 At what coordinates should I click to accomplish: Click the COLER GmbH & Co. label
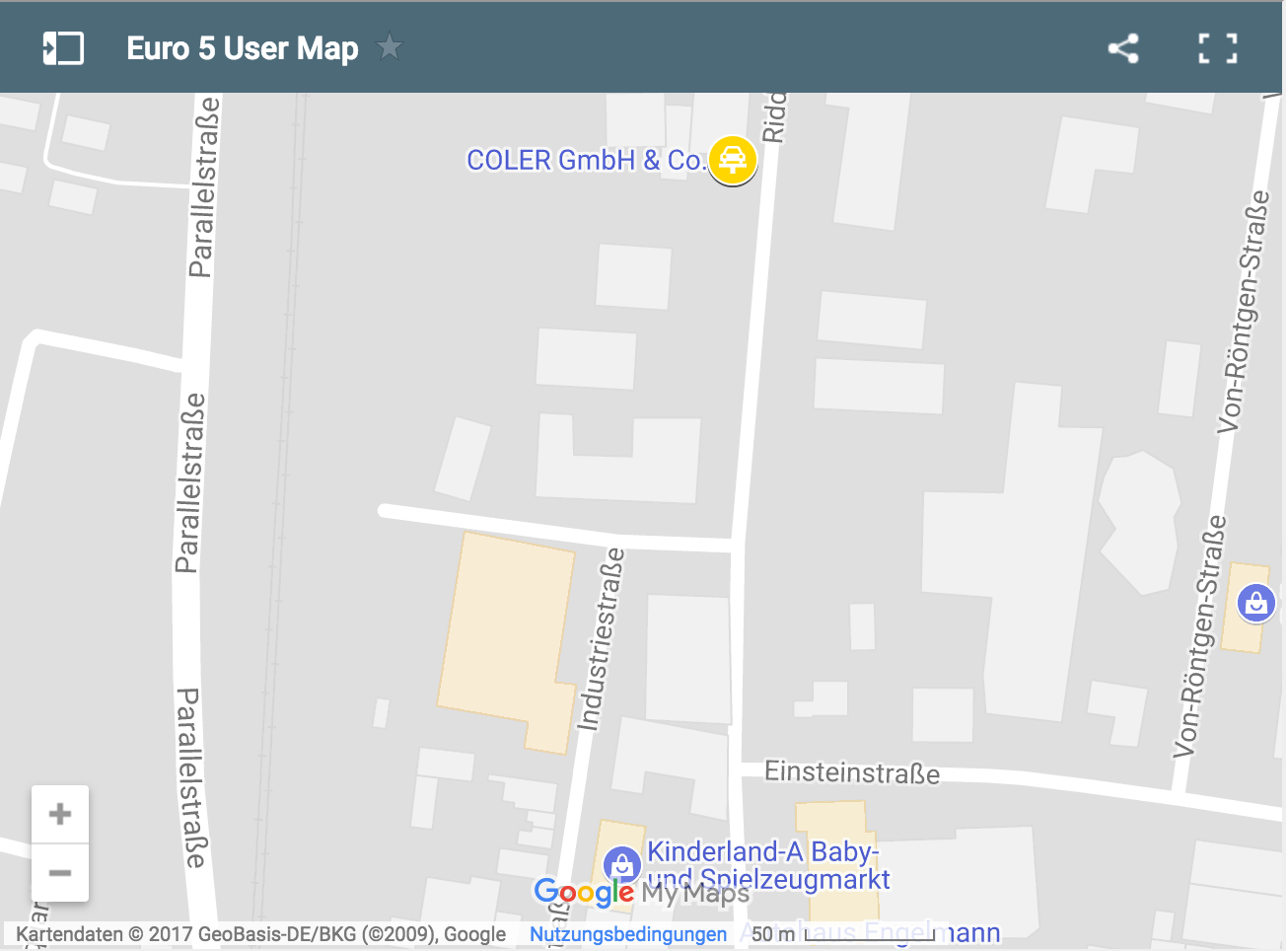point(586,160)
